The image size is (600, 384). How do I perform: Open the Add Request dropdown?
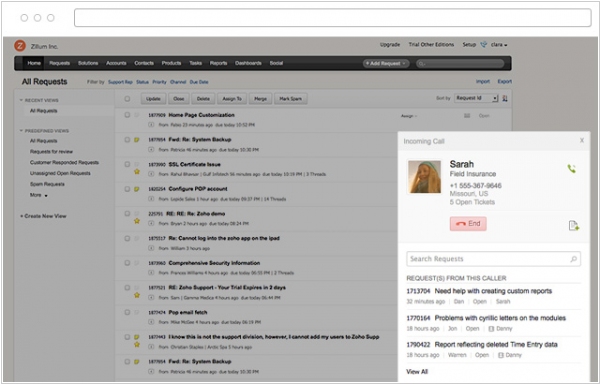pyautogui.click(x=386, y=63)
